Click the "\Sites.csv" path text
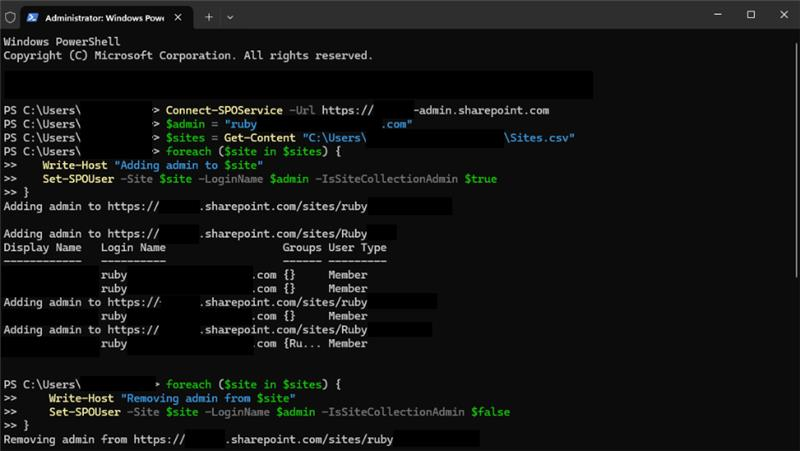Image resolution: width=800 pixels, height=451 pixels. (539, 138)
